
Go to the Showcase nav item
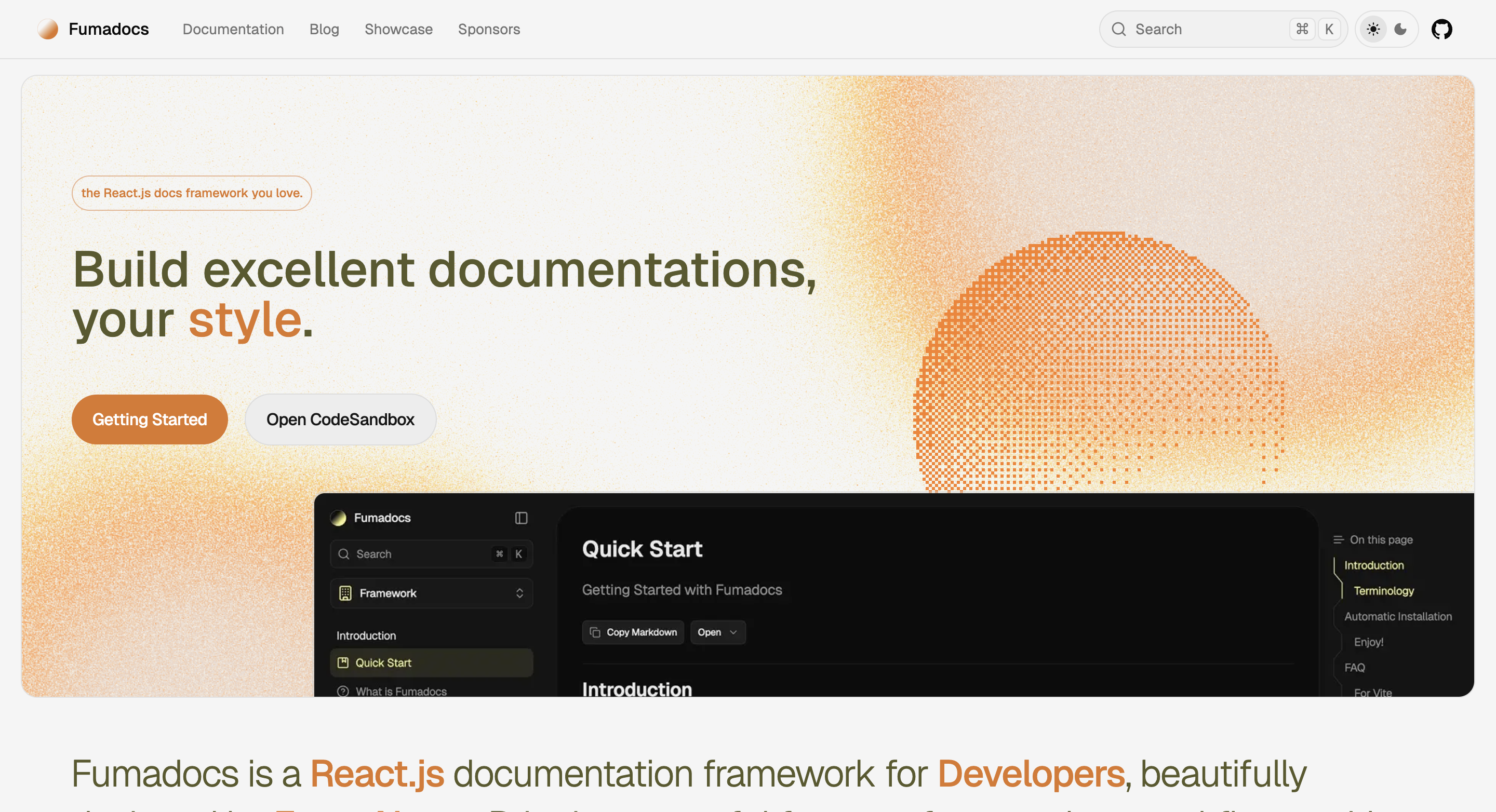(398, 29)
